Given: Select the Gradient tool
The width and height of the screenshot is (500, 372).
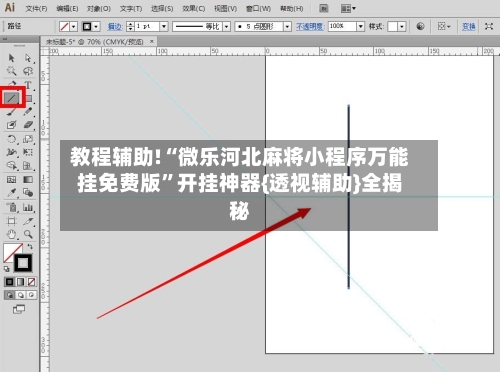Looking at the screenshot, I should 28,180.
